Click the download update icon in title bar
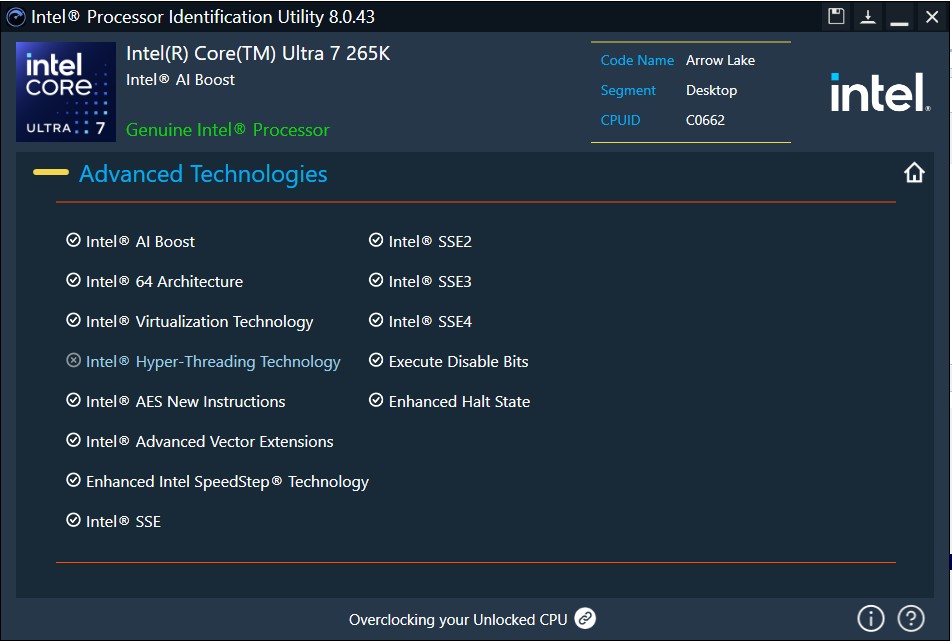952x641 pixels. (868, 16)
